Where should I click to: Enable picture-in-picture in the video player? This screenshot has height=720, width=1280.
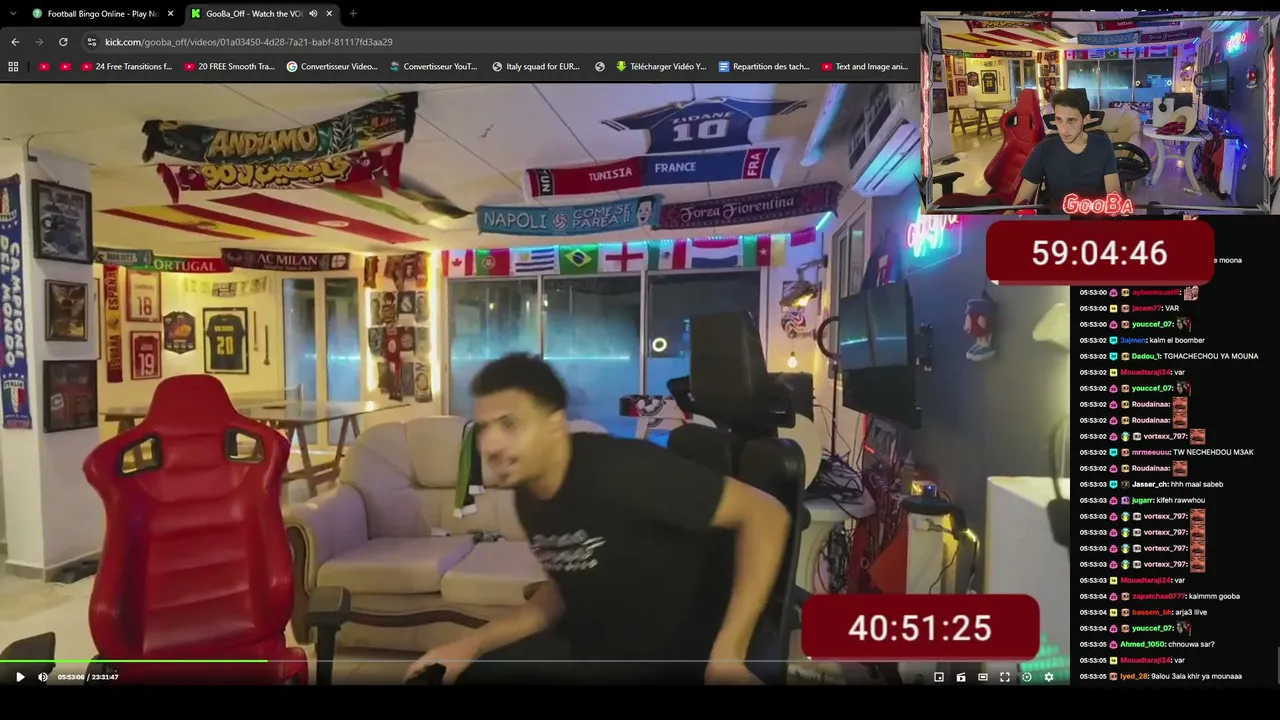tap(939, 677)
